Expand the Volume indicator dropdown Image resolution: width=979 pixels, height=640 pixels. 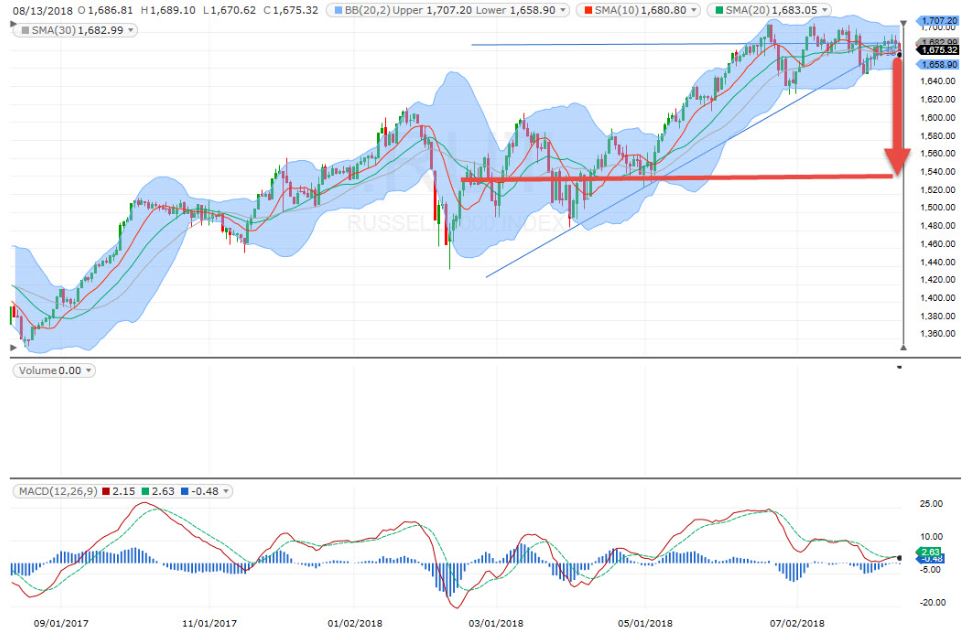click(x=89, y=370)
